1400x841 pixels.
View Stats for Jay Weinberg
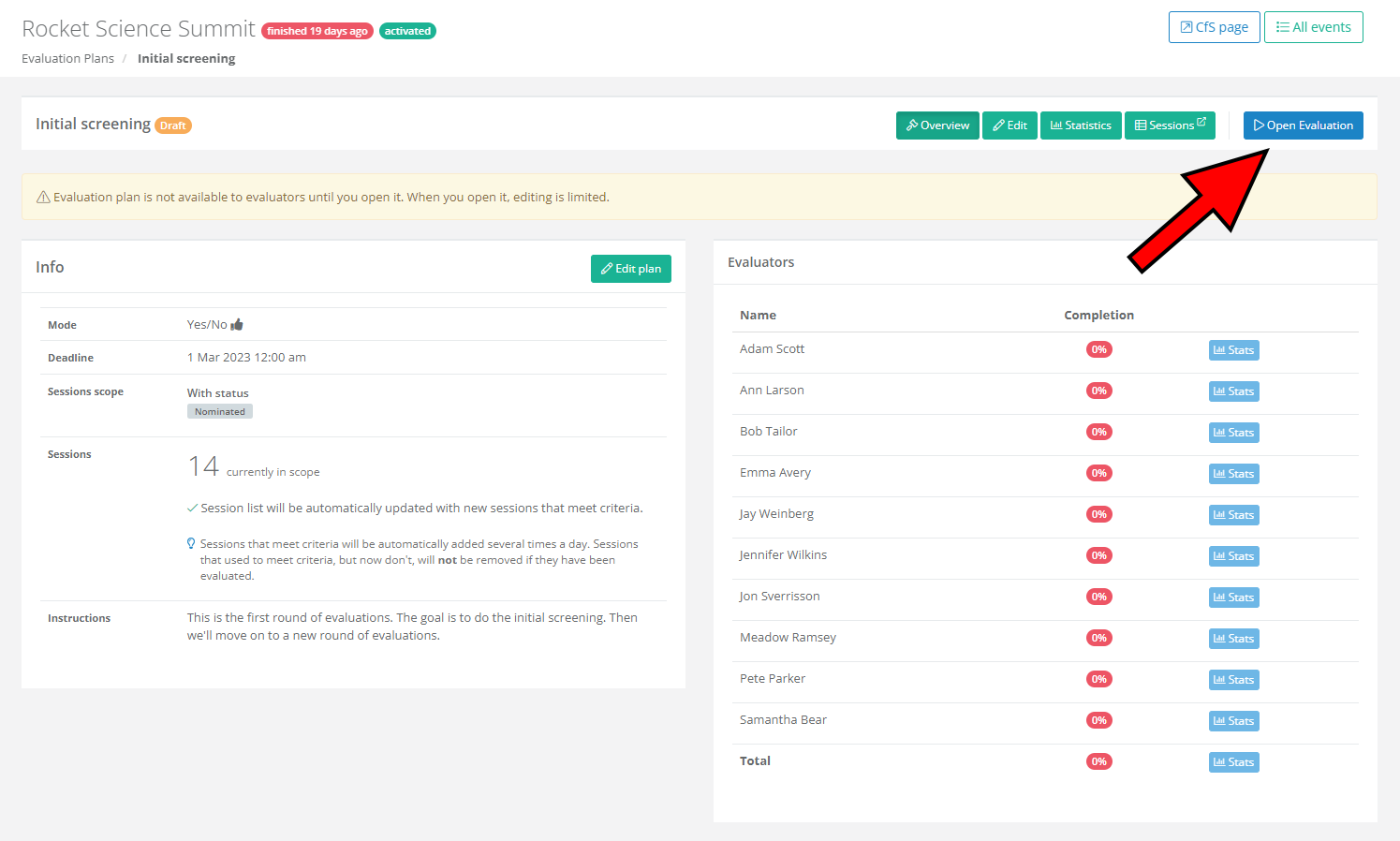1233,515
